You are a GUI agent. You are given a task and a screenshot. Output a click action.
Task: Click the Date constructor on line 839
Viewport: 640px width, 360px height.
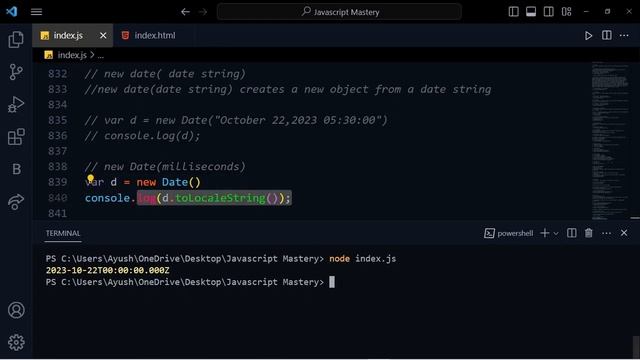175,182
